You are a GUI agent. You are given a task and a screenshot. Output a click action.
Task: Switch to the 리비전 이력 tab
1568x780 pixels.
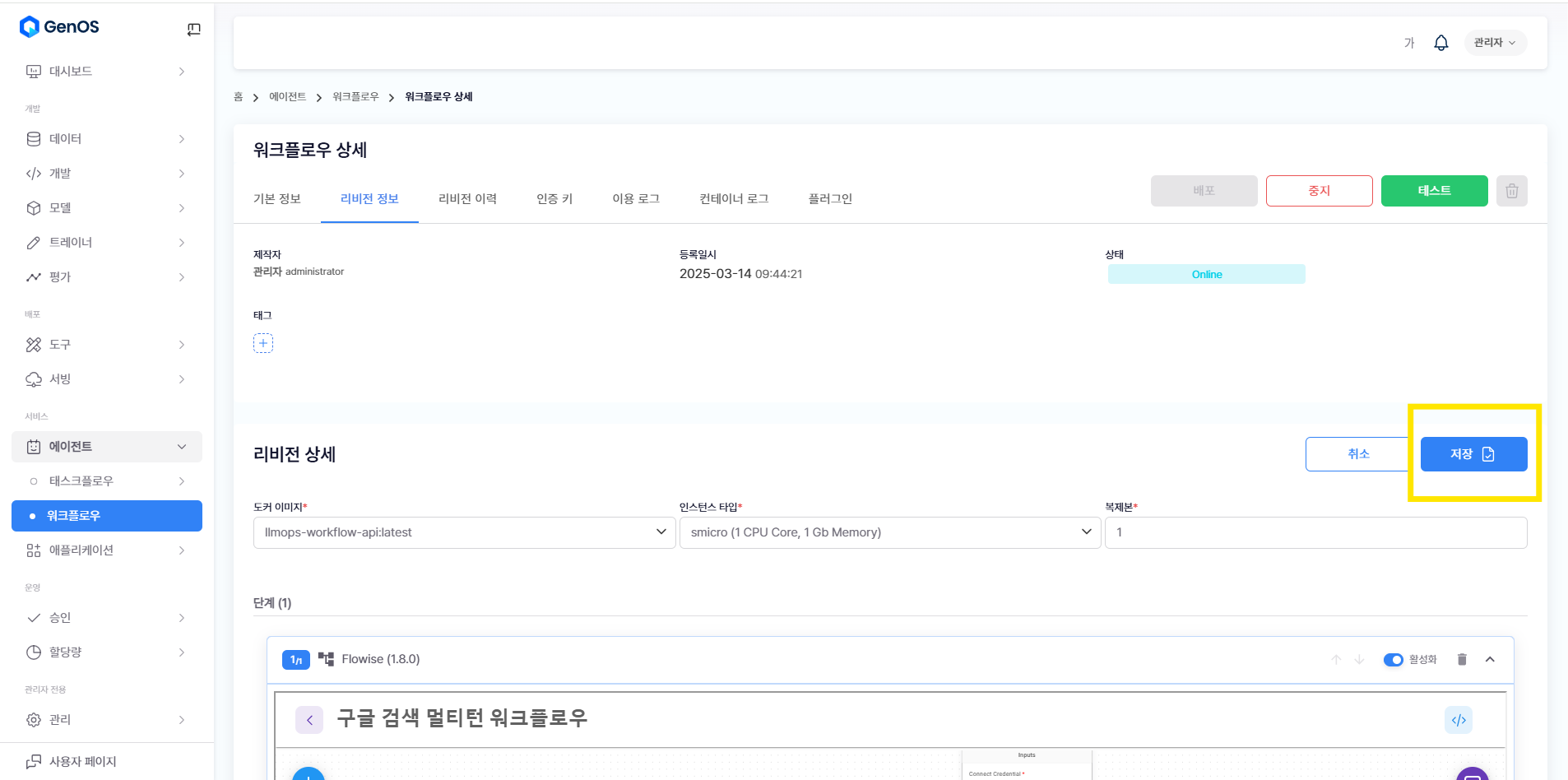tap(467, 198)
